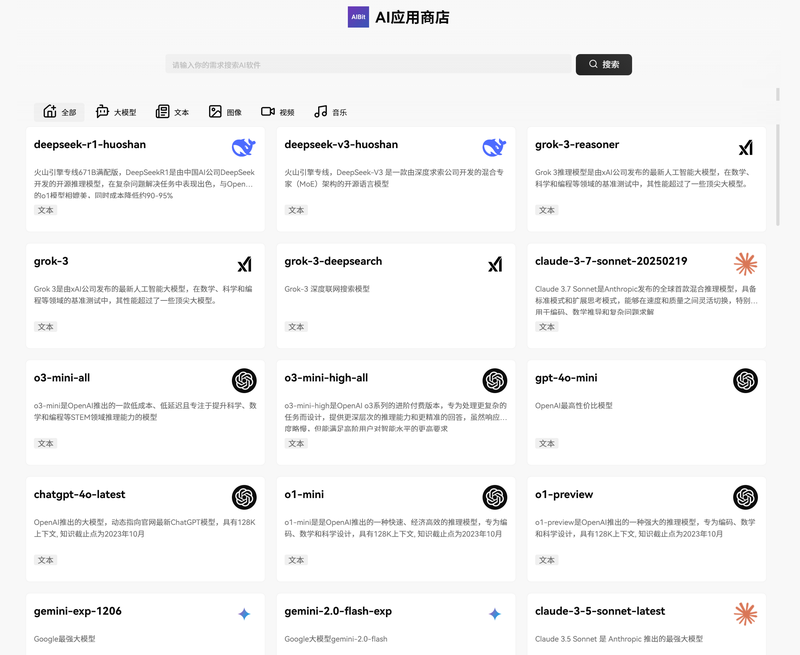The width and height of the screenshot is (800, 655).
Task: Open the grok-3-deepsearch title
Action: 333,261
